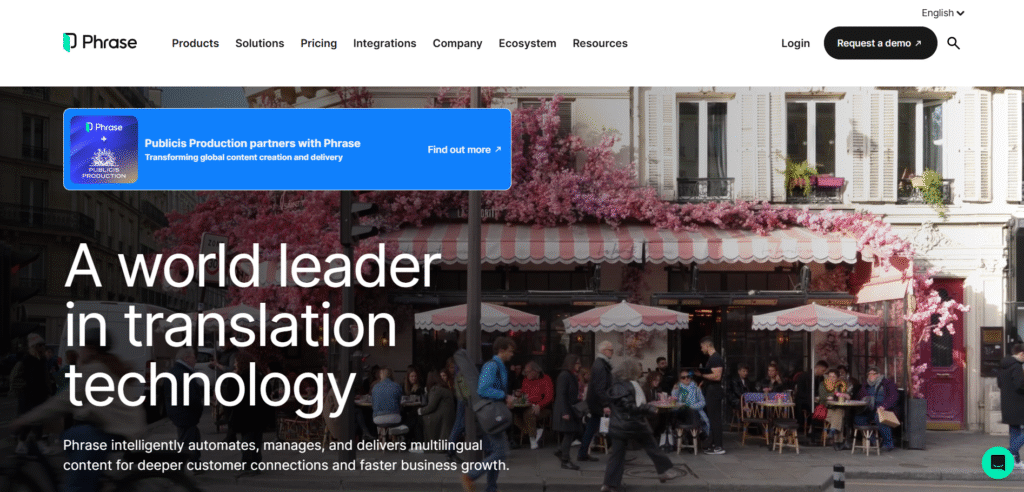Open the Resources menu
The image size is (1024, 492).
coord(600,43)
